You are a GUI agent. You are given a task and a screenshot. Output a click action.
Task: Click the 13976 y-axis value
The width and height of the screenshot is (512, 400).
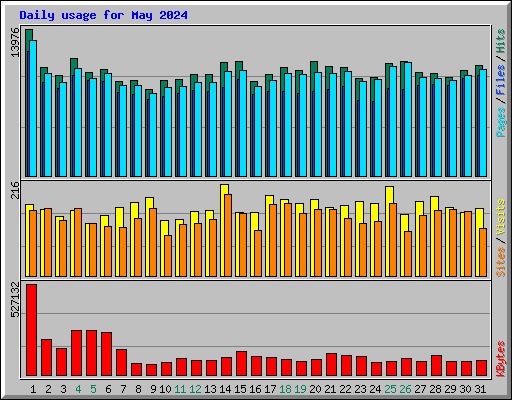click(15, 43)
